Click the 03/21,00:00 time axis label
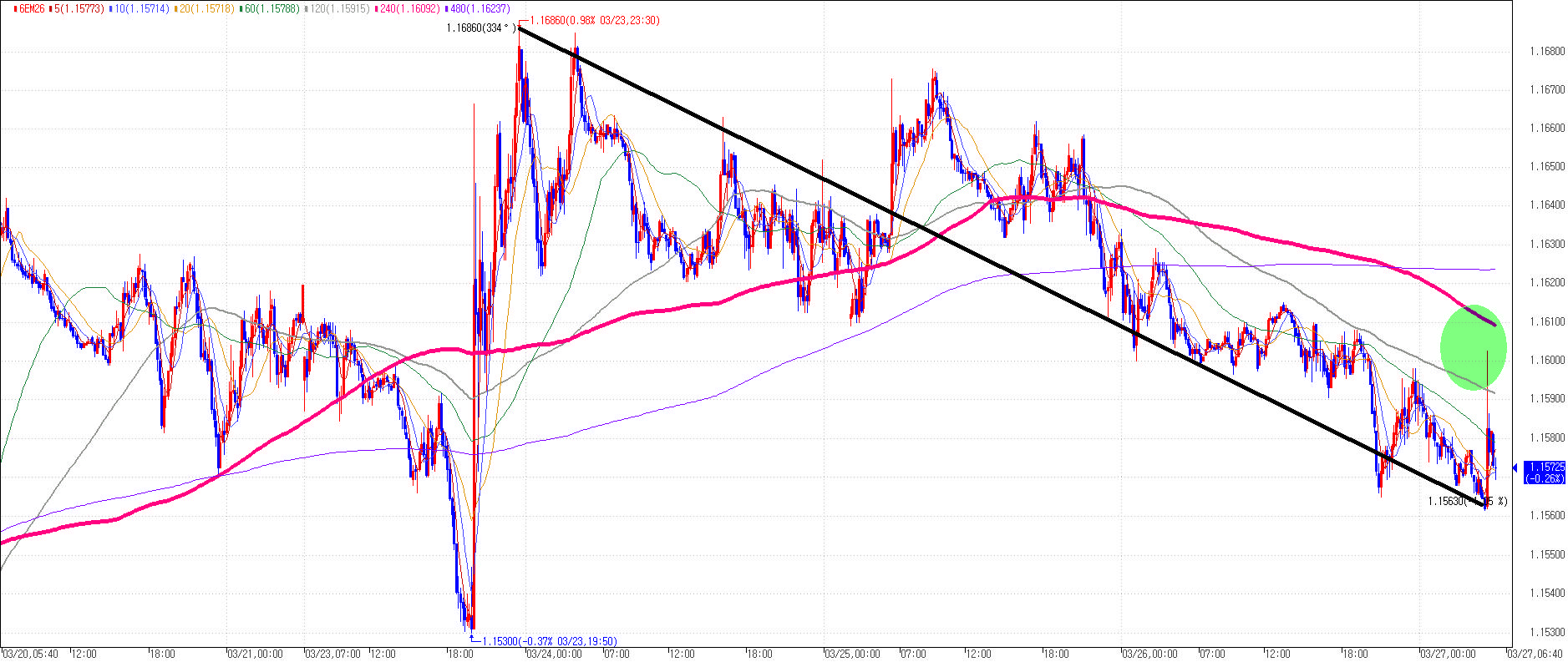1568x662 pixels. [x=256, y=654]
